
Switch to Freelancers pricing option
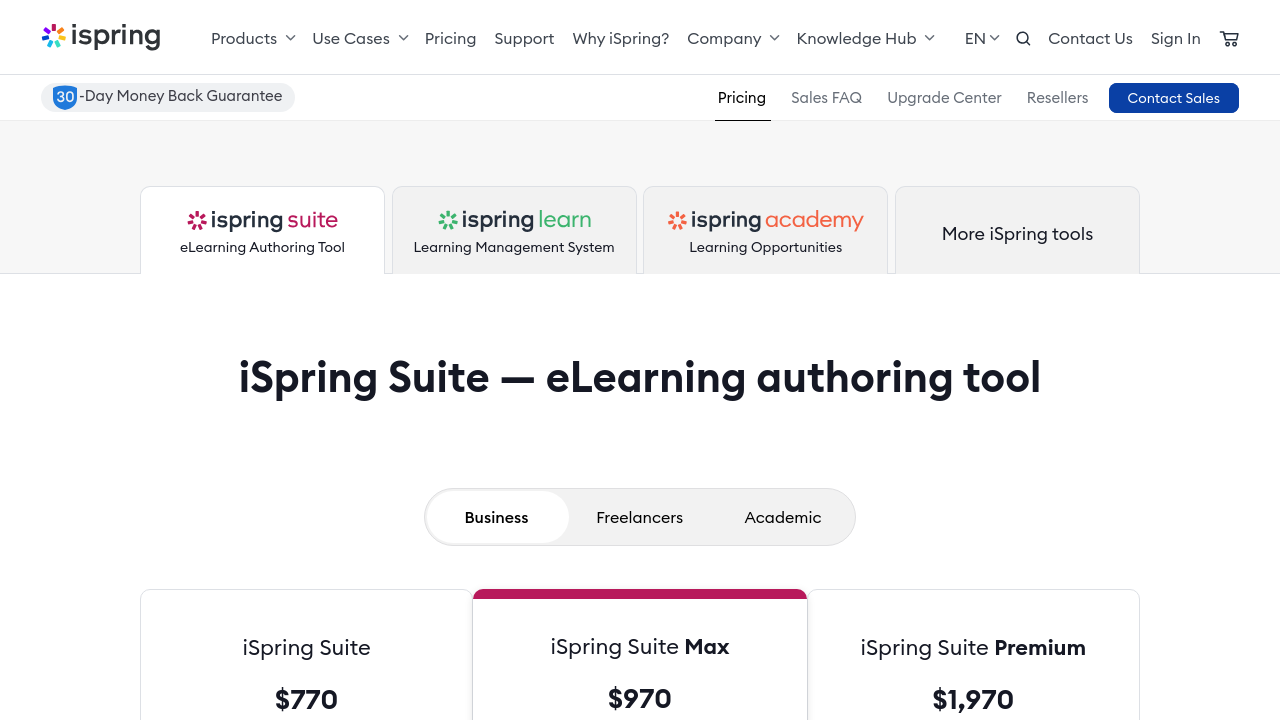pyautogui.click(x=640, y=517)
